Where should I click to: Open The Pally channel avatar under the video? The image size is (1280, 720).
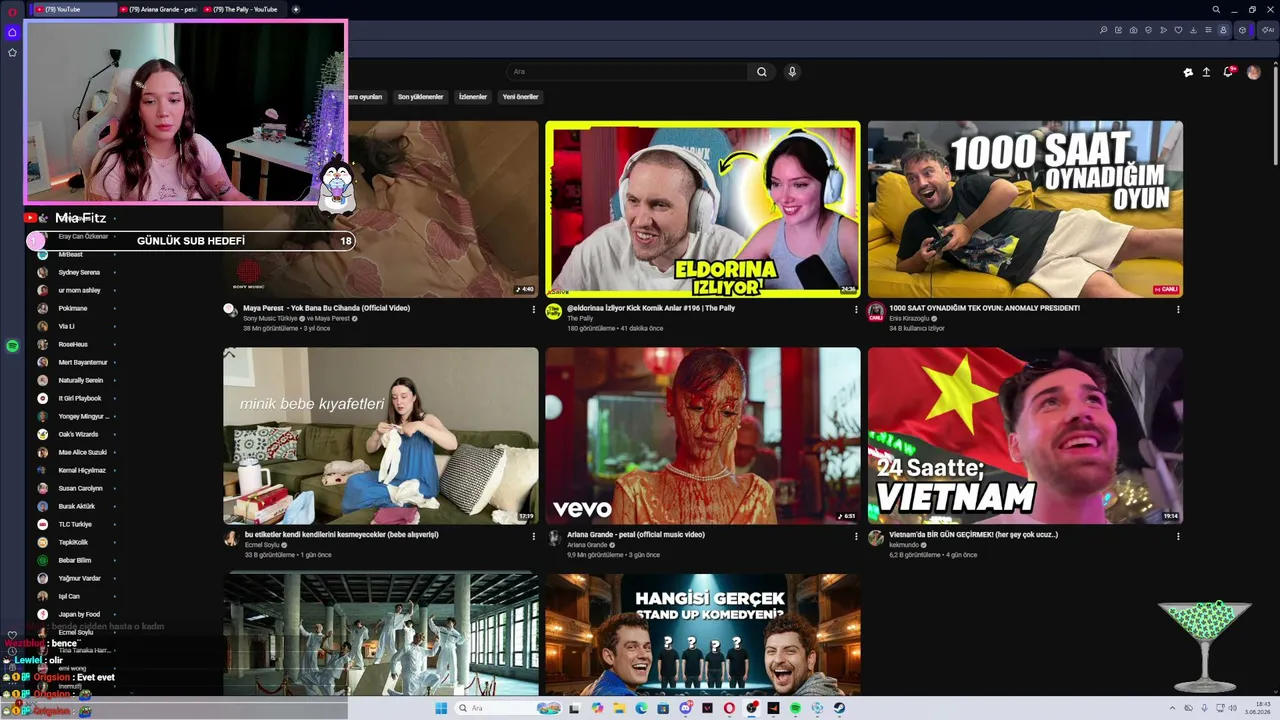[553, 311]
